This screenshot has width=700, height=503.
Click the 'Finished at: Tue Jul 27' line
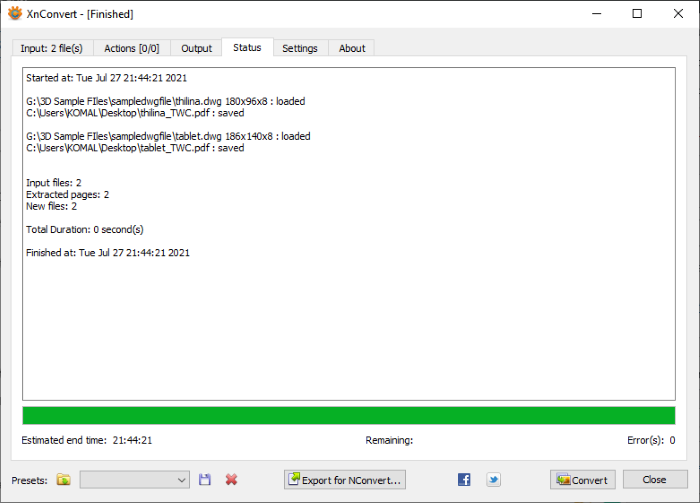(108, 253)
